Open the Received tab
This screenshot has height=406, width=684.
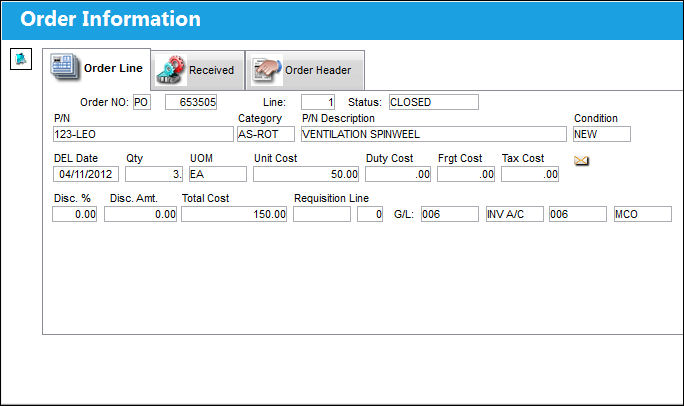(x=198, y=70)
